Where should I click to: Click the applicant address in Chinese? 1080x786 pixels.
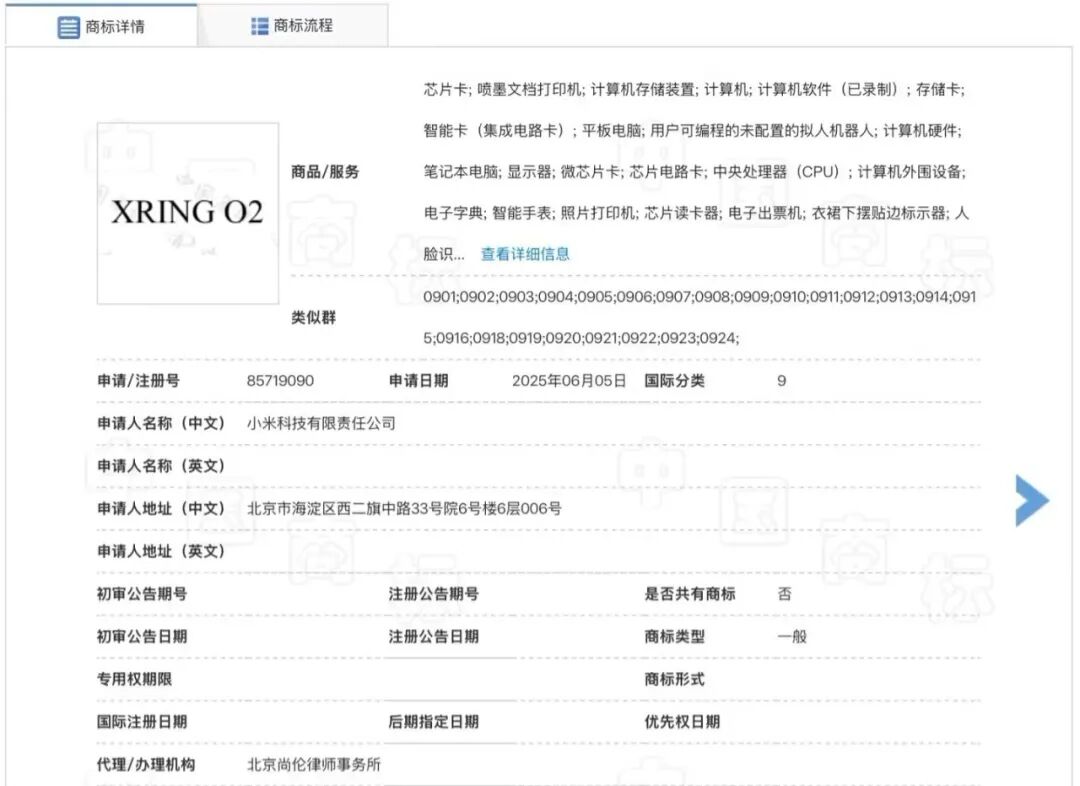point(402,507)
